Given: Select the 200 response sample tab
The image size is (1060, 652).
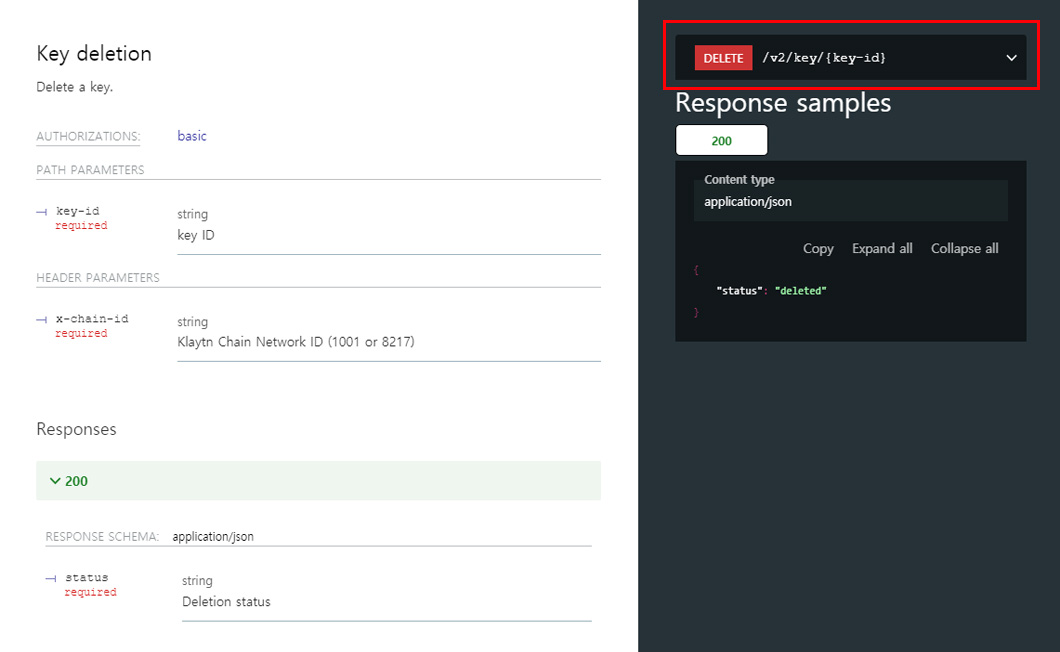Looking at the screenshot, I should [x=721, y=141].
